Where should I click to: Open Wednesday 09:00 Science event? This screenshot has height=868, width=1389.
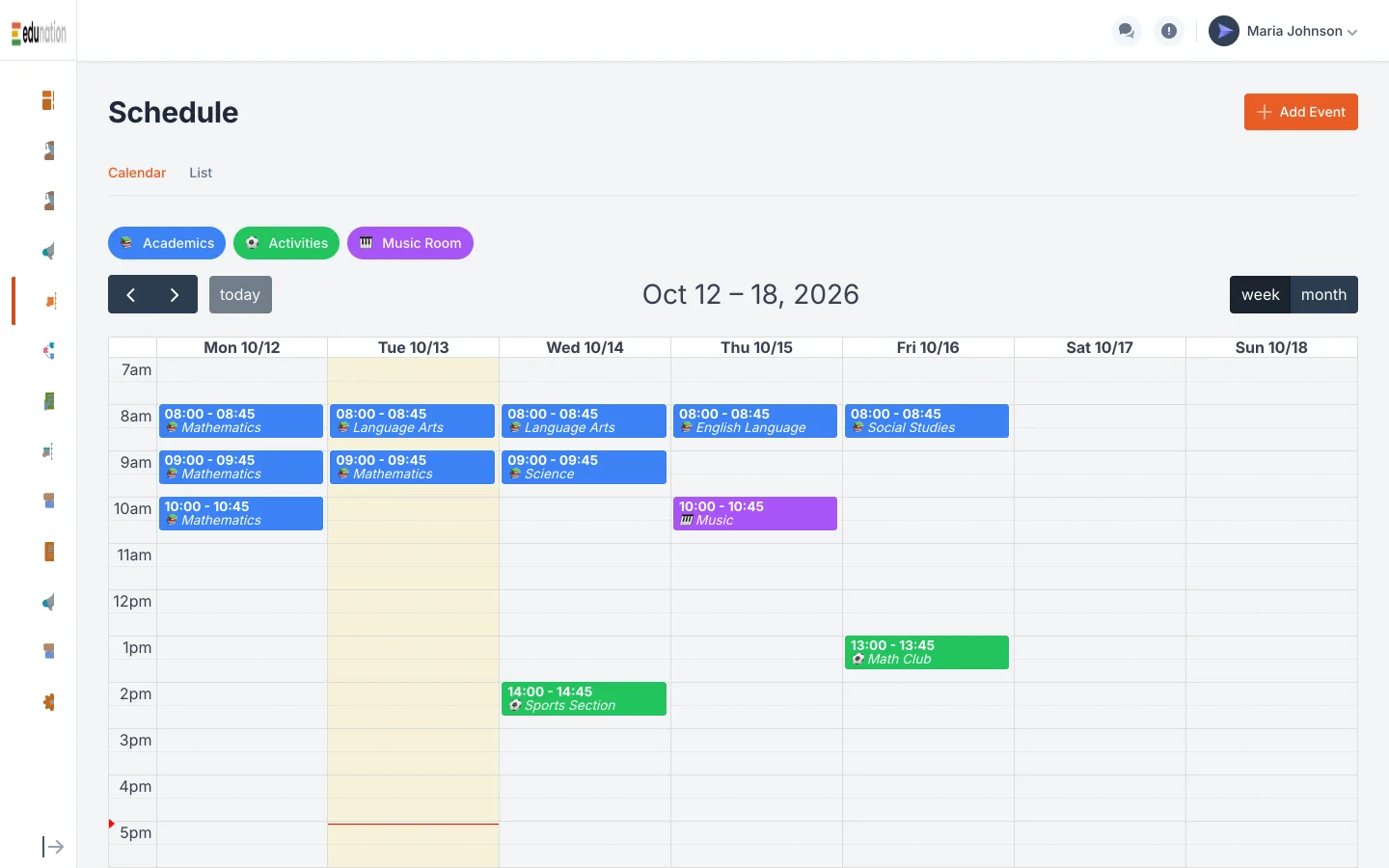pyautogui.click(x=585, y=467)
